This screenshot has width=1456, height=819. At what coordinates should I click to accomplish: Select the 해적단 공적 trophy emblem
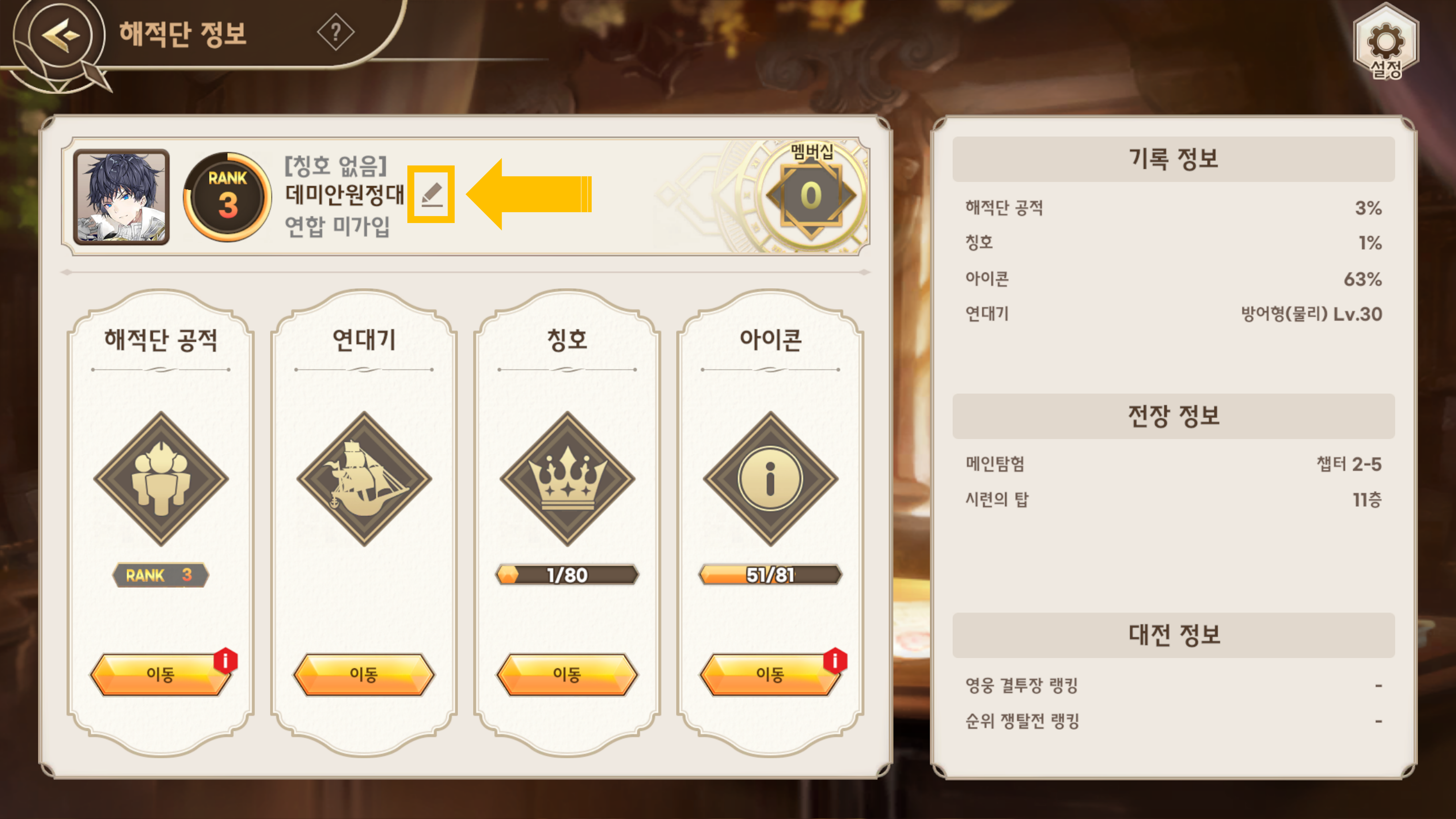[161, 478]
